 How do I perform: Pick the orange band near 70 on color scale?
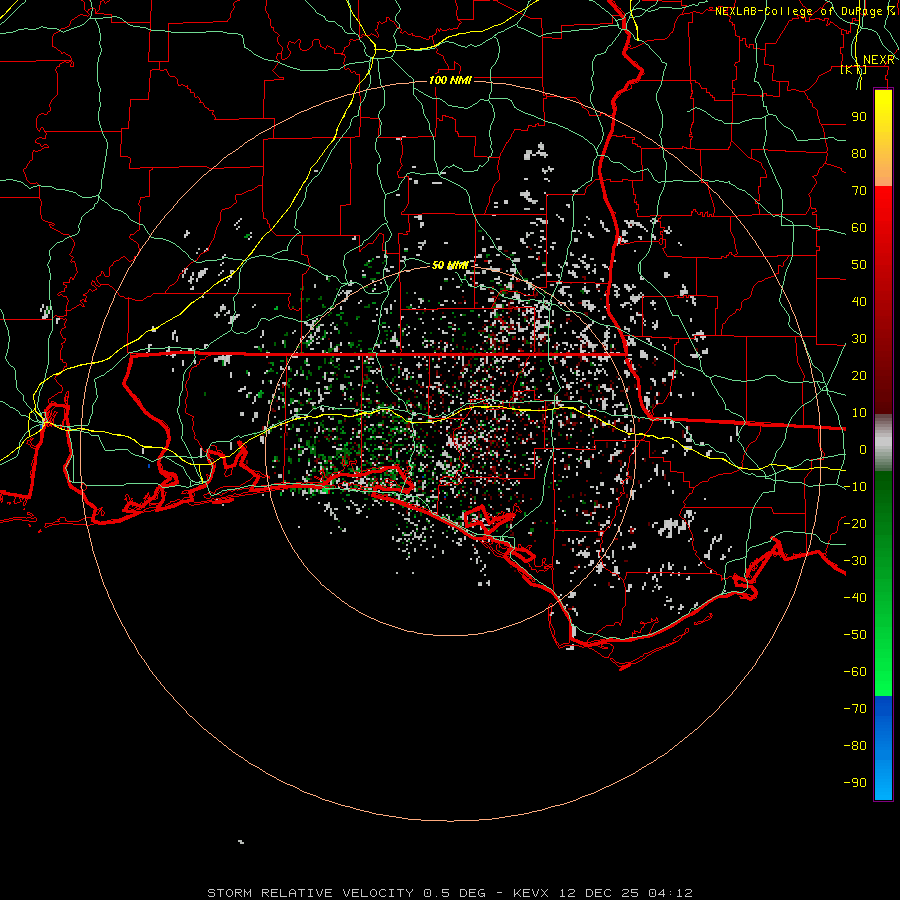tap(883, 172)
